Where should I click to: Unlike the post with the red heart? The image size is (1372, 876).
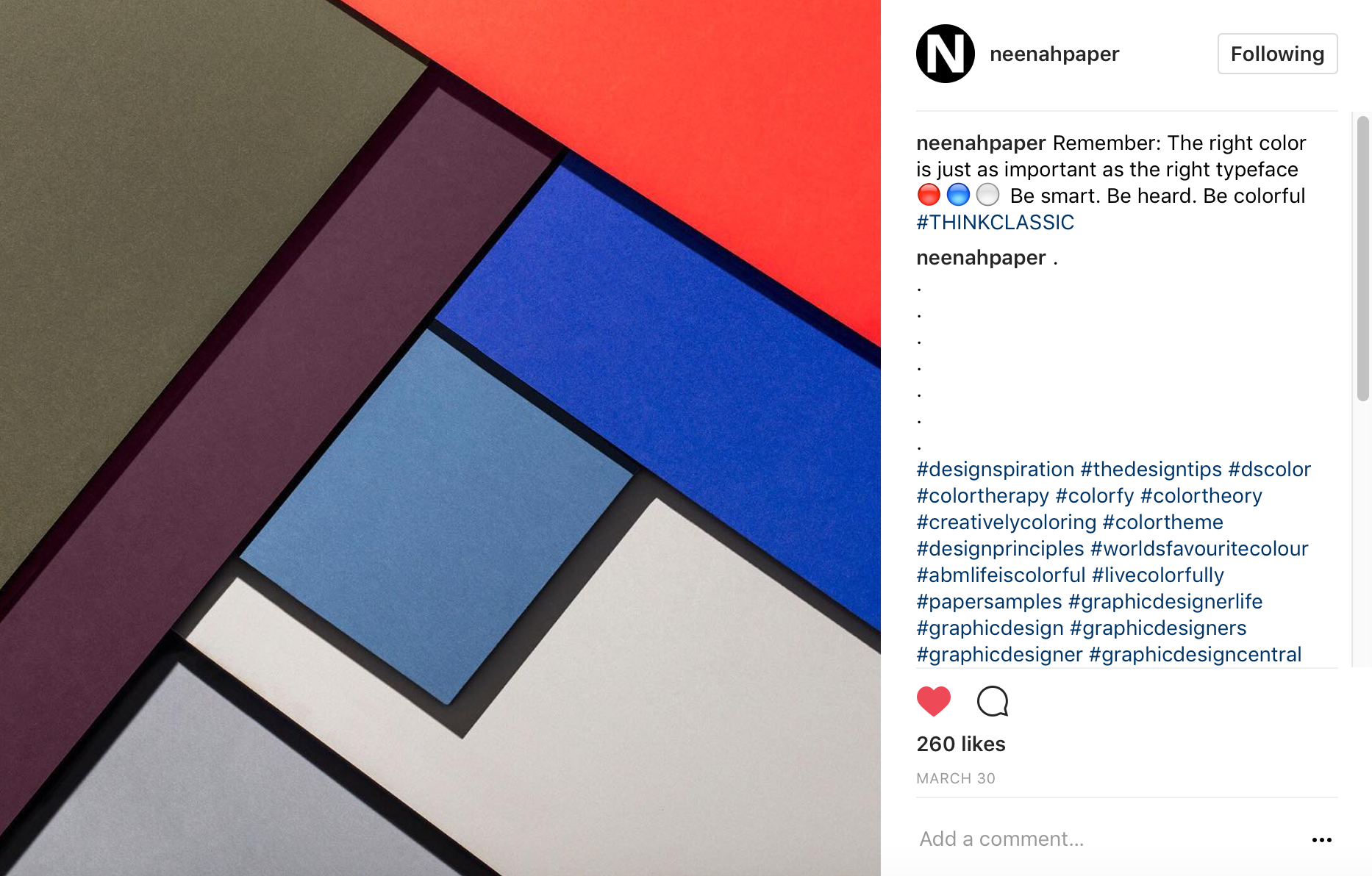tap(934, 701)
